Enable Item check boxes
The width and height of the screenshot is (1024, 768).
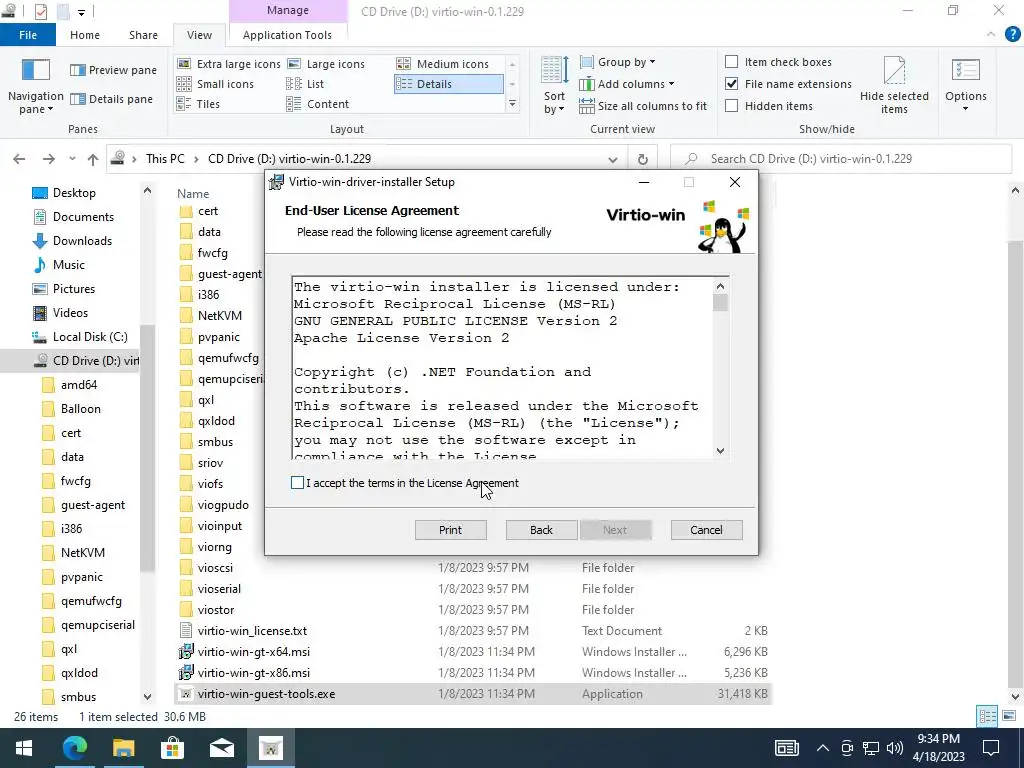[x=732, y=61]
